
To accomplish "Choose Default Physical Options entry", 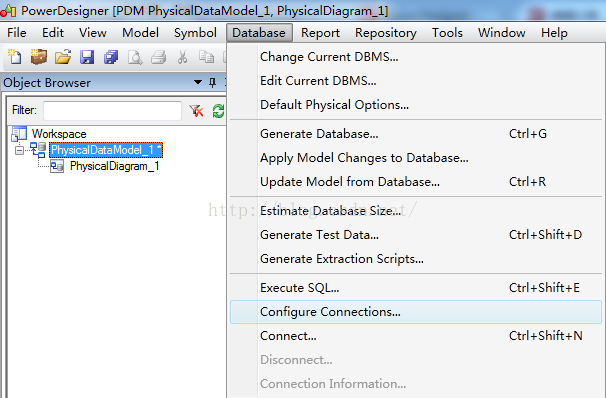I will (x=416, y=105).
